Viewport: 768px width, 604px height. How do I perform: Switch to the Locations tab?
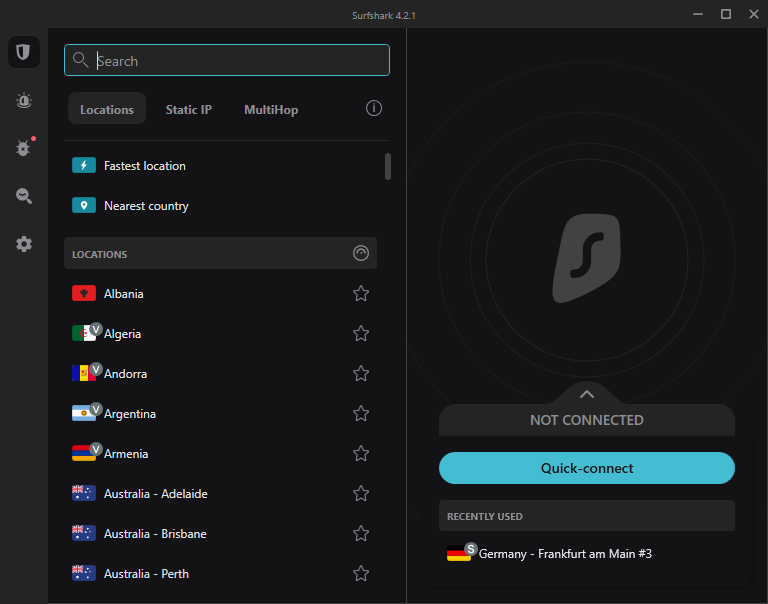107,109
